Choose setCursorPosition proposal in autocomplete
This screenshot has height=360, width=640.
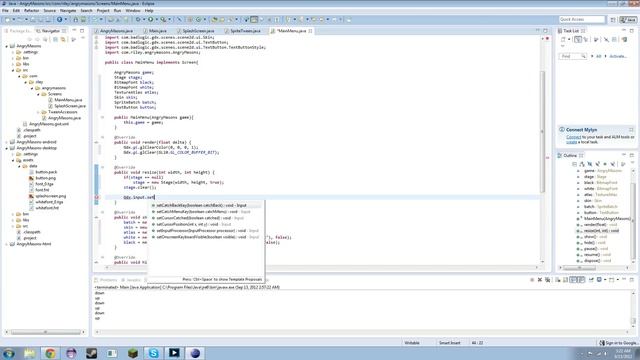click(206, 224)
